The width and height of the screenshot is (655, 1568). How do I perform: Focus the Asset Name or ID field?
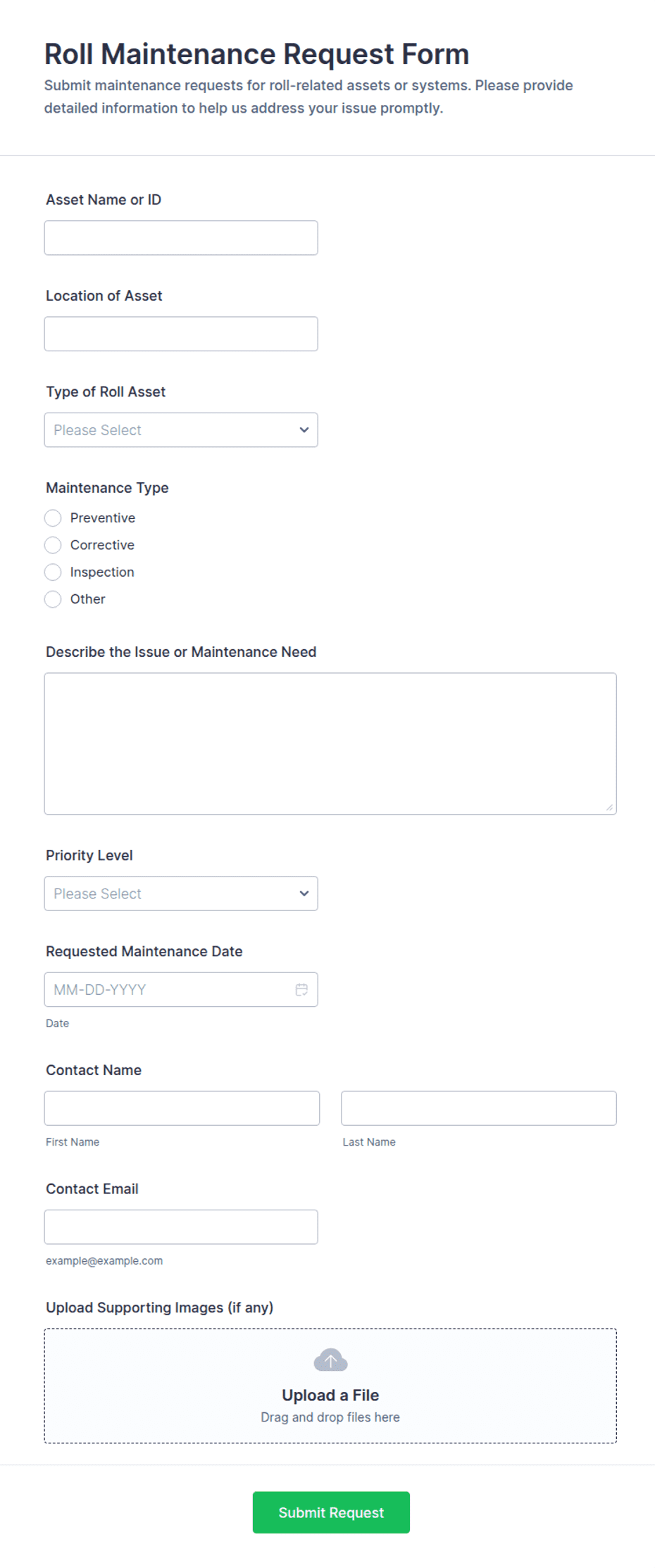coord(181,238)
